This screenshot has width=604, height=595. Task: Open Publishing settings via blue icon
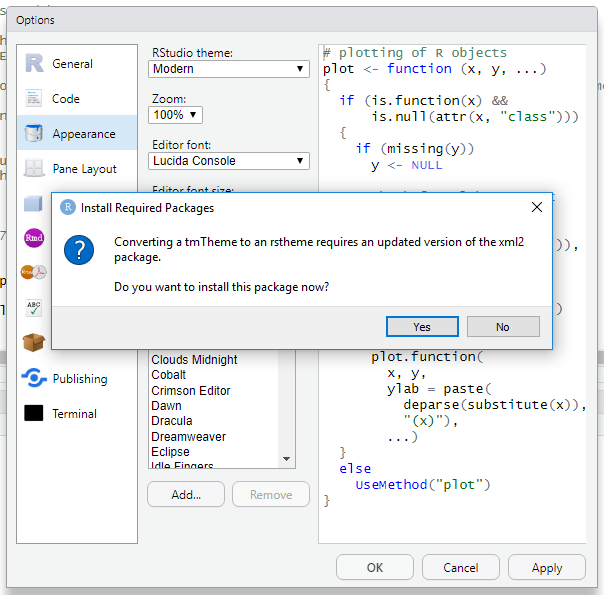coord(35,379)
